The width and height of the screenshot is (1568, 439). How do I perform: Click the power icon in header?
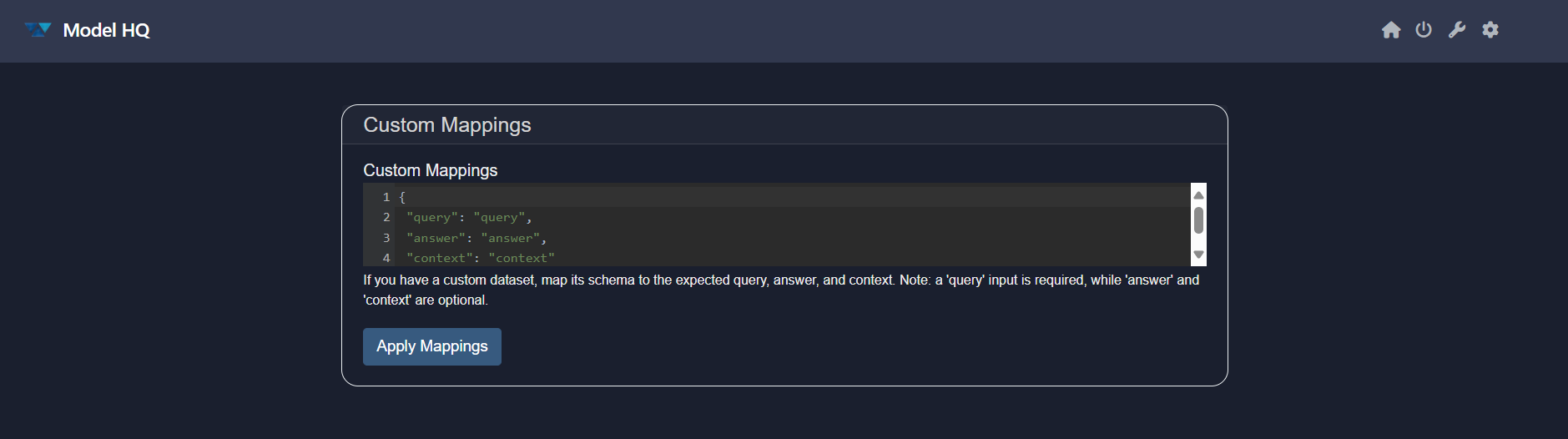pos(1424,30)
